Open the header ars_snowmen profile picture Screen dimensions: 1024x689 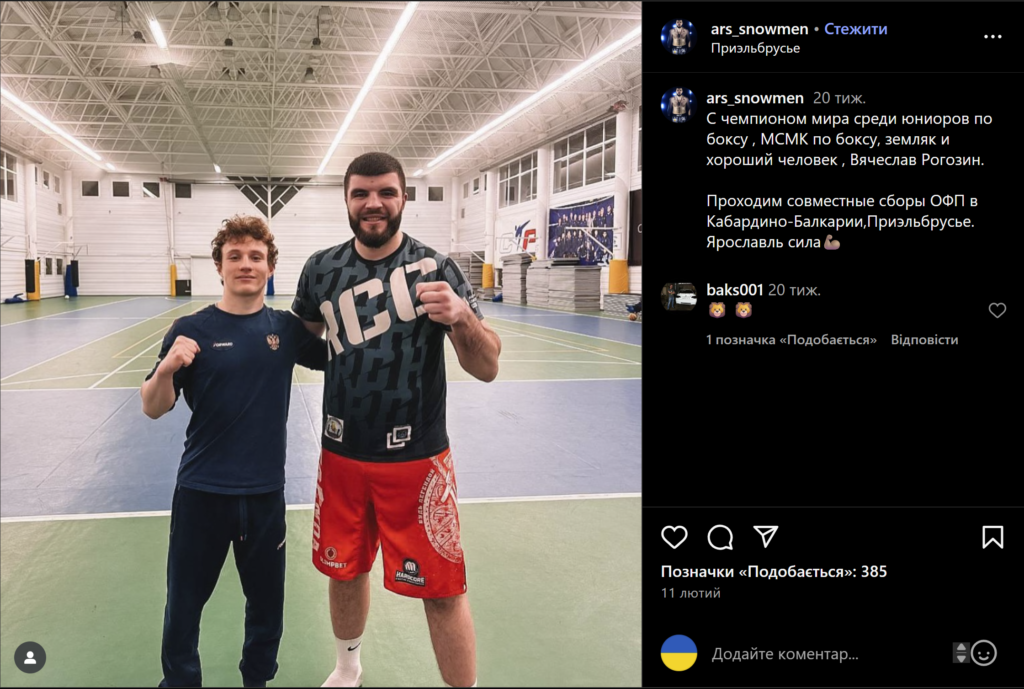679,37
